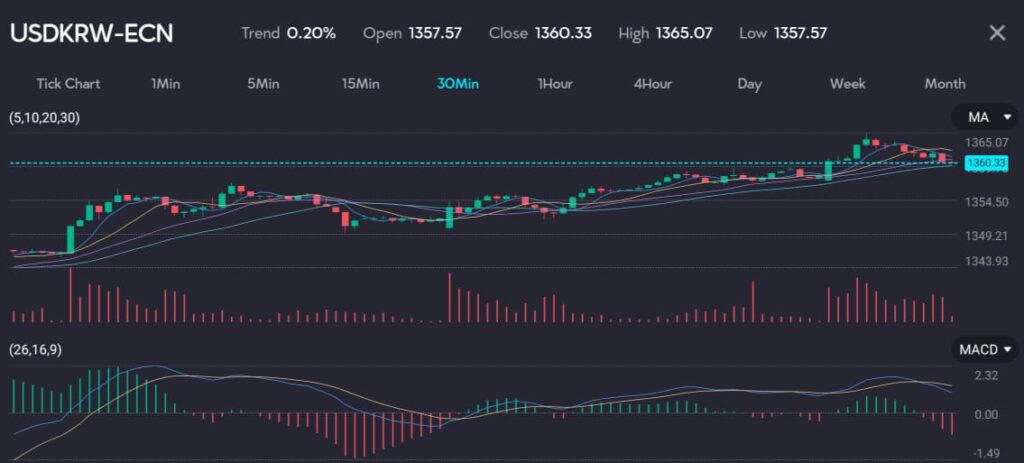Open the MA indicator dropdown
This screenshot has width=1024, height=463.
984,118
